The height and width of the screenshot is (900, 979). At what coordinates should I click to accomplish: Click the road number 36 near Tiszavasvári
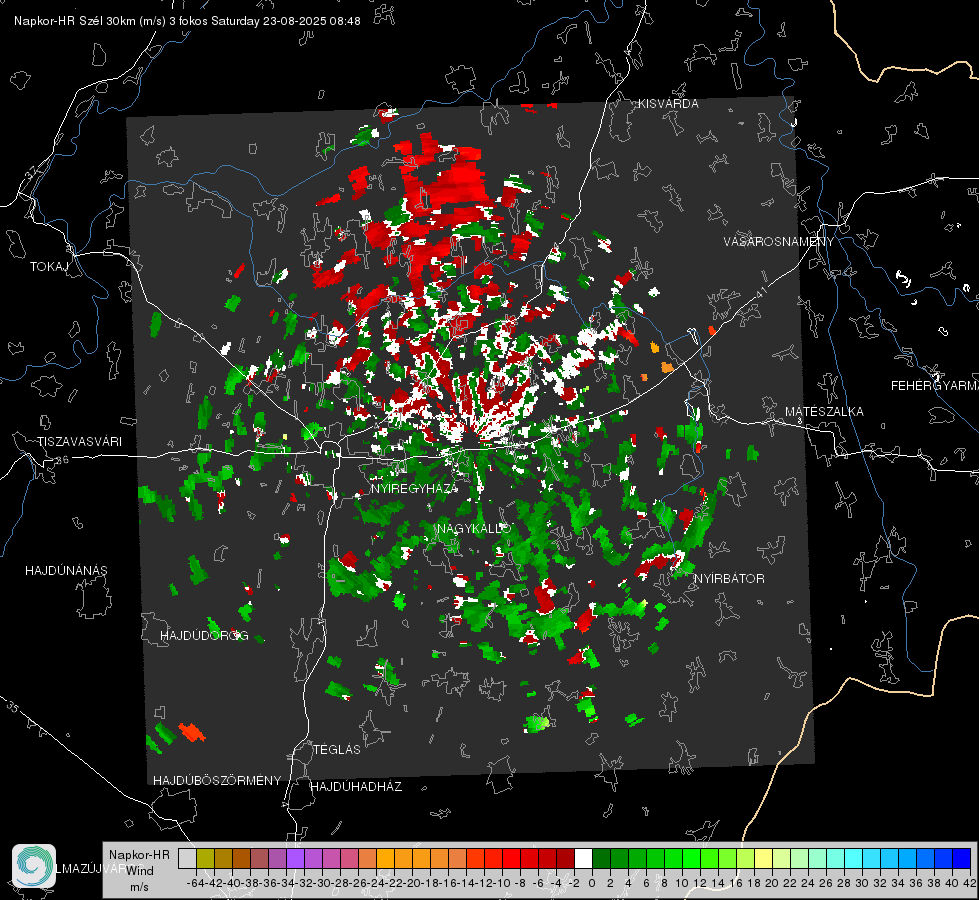coord(62,460)
